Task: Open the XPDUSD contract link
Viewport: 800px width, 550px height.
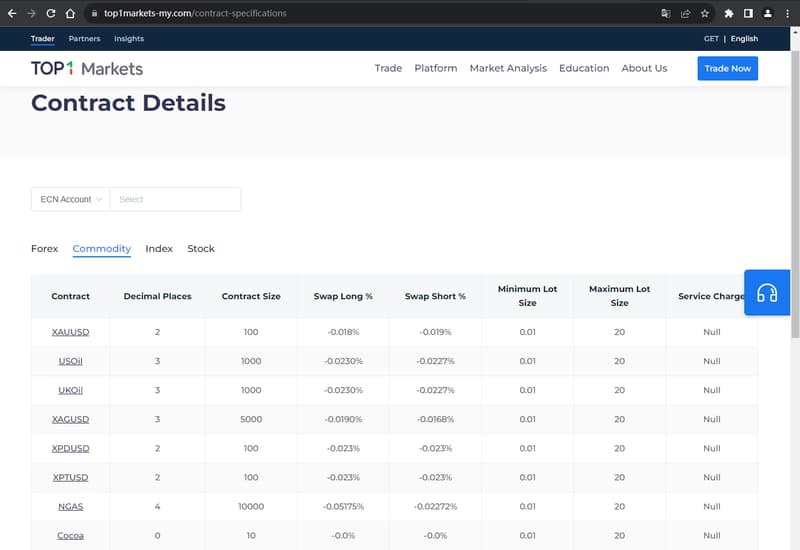Action: pos(70,448)
